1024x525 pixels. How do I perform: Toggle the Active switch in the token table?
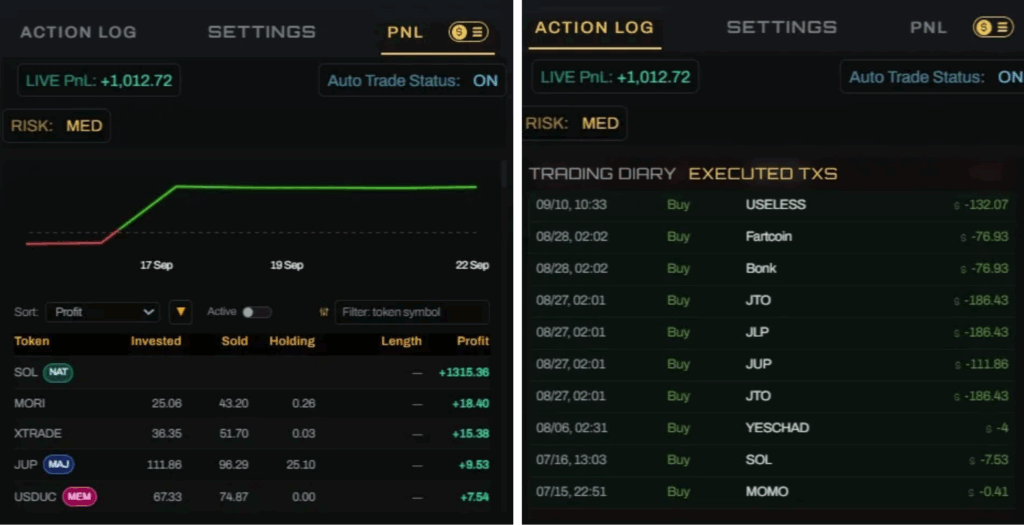click(255, 312)
